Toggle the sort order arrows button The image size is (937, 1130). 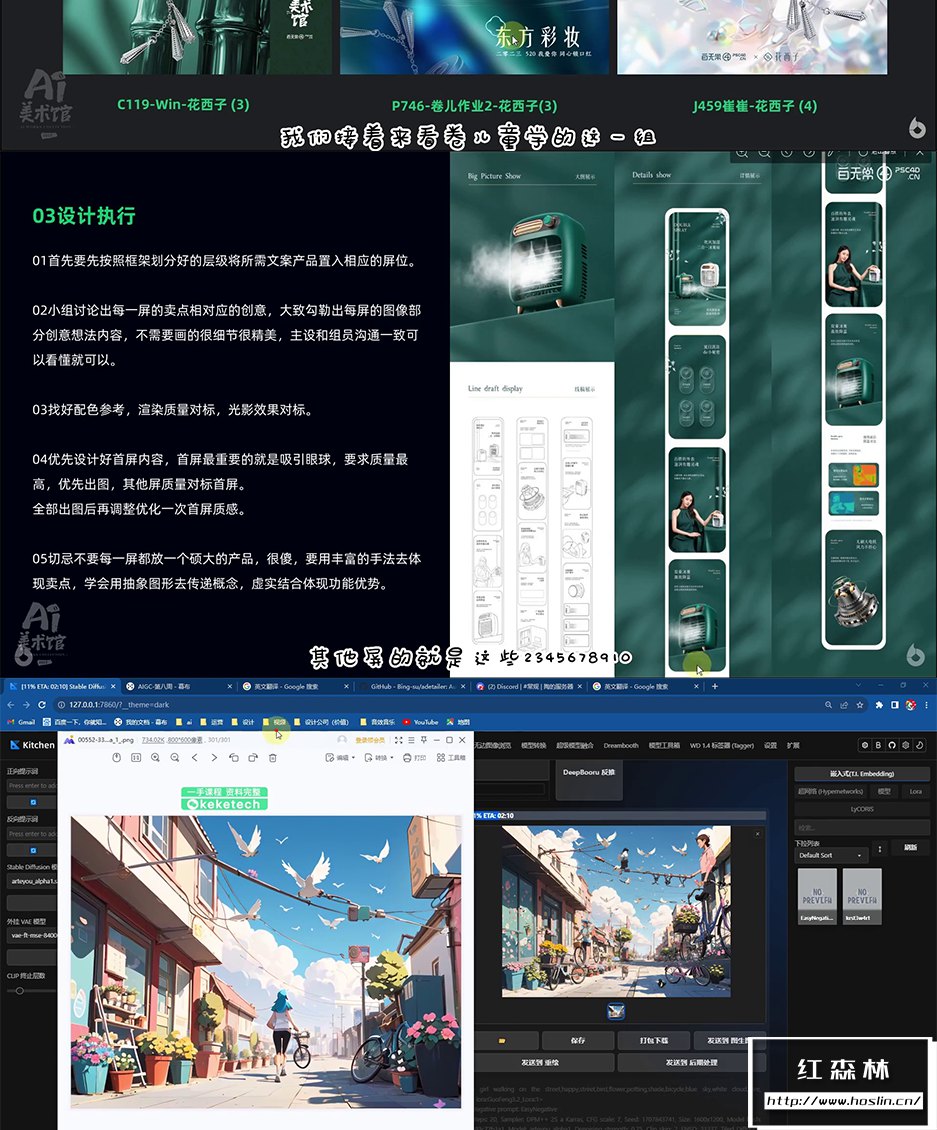tap(879, 849)
